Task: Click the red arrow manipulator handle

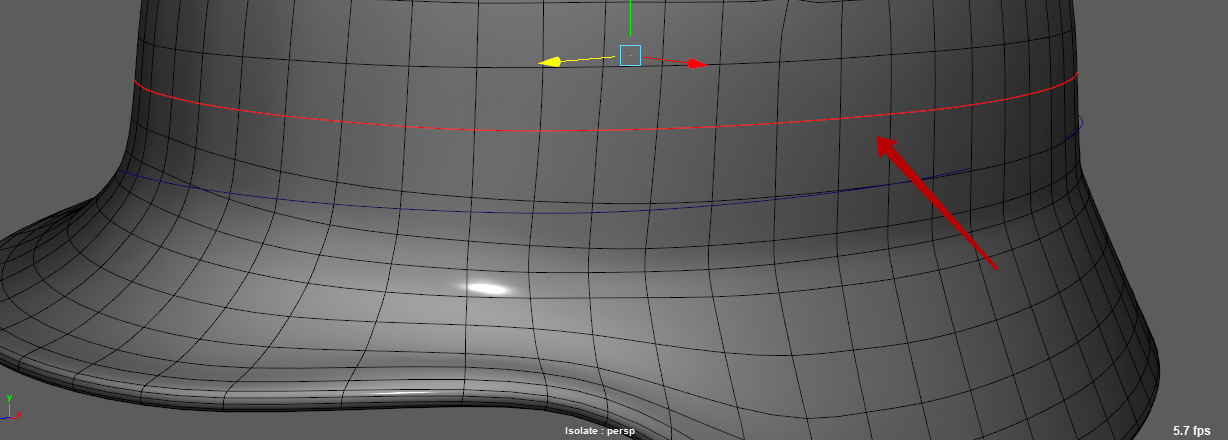Action: (x=696, y=64)
